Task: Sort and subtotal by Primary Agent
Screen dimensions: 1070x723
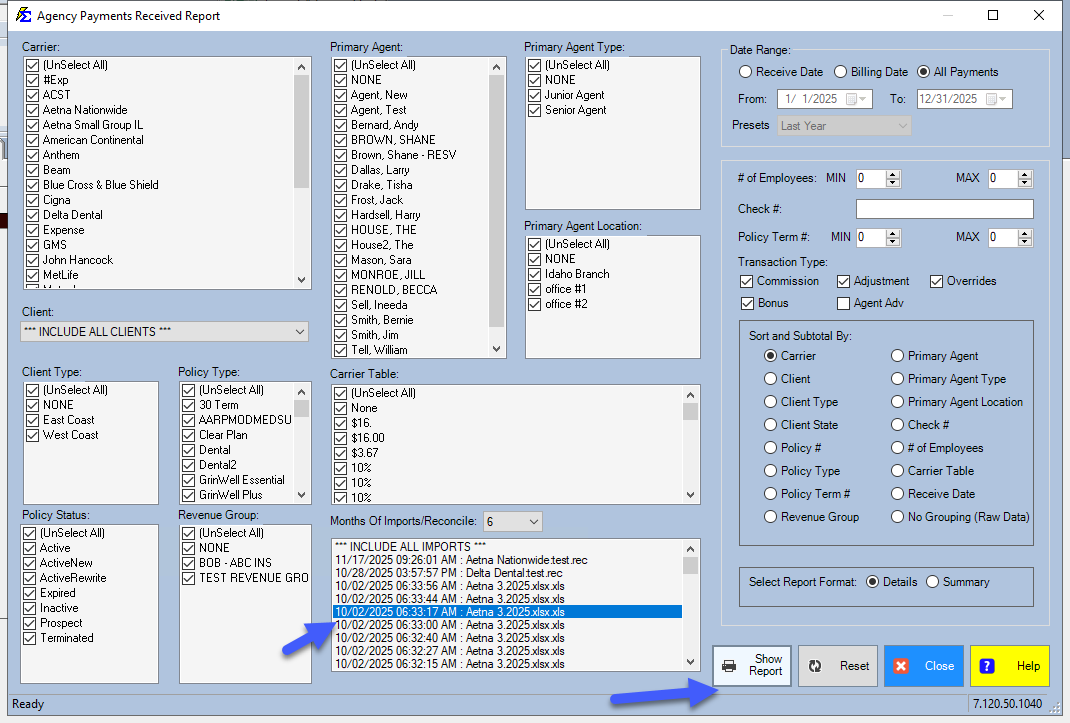Action: coord(899,355)
